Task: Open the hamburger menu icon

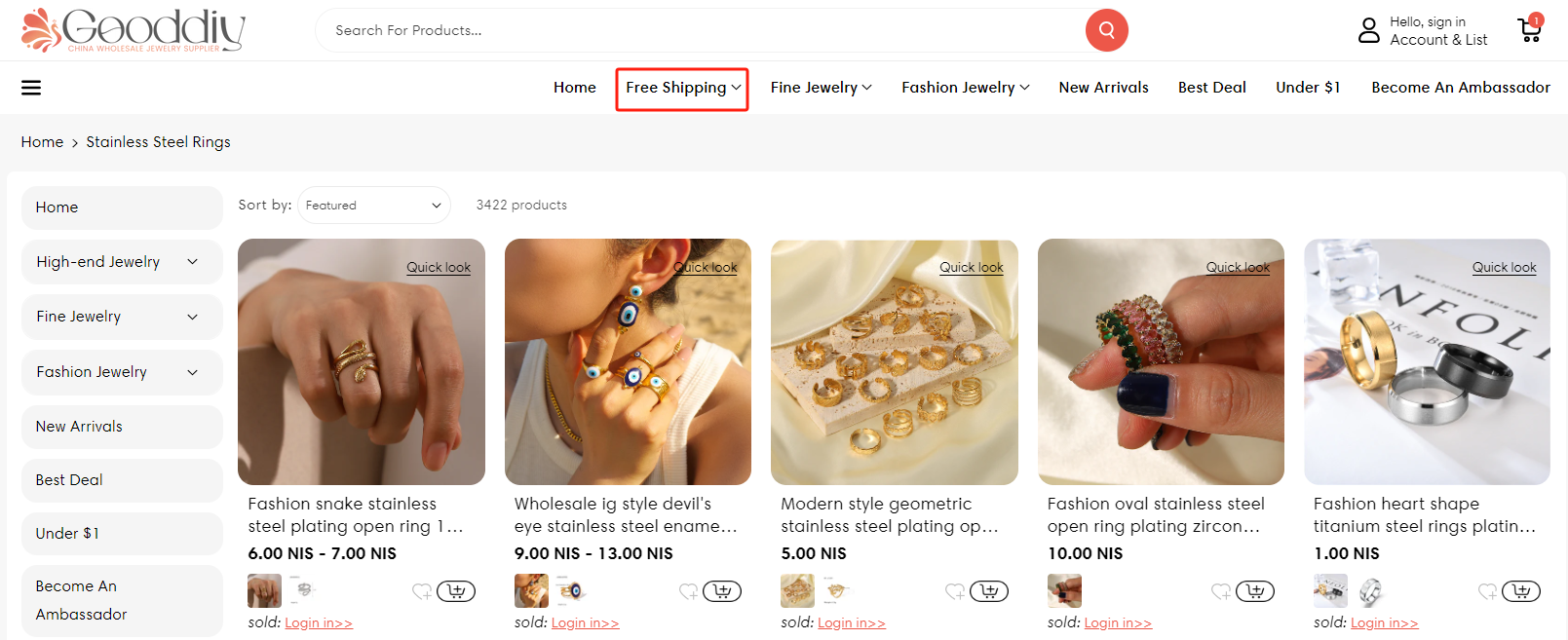Action: (31, 88)
